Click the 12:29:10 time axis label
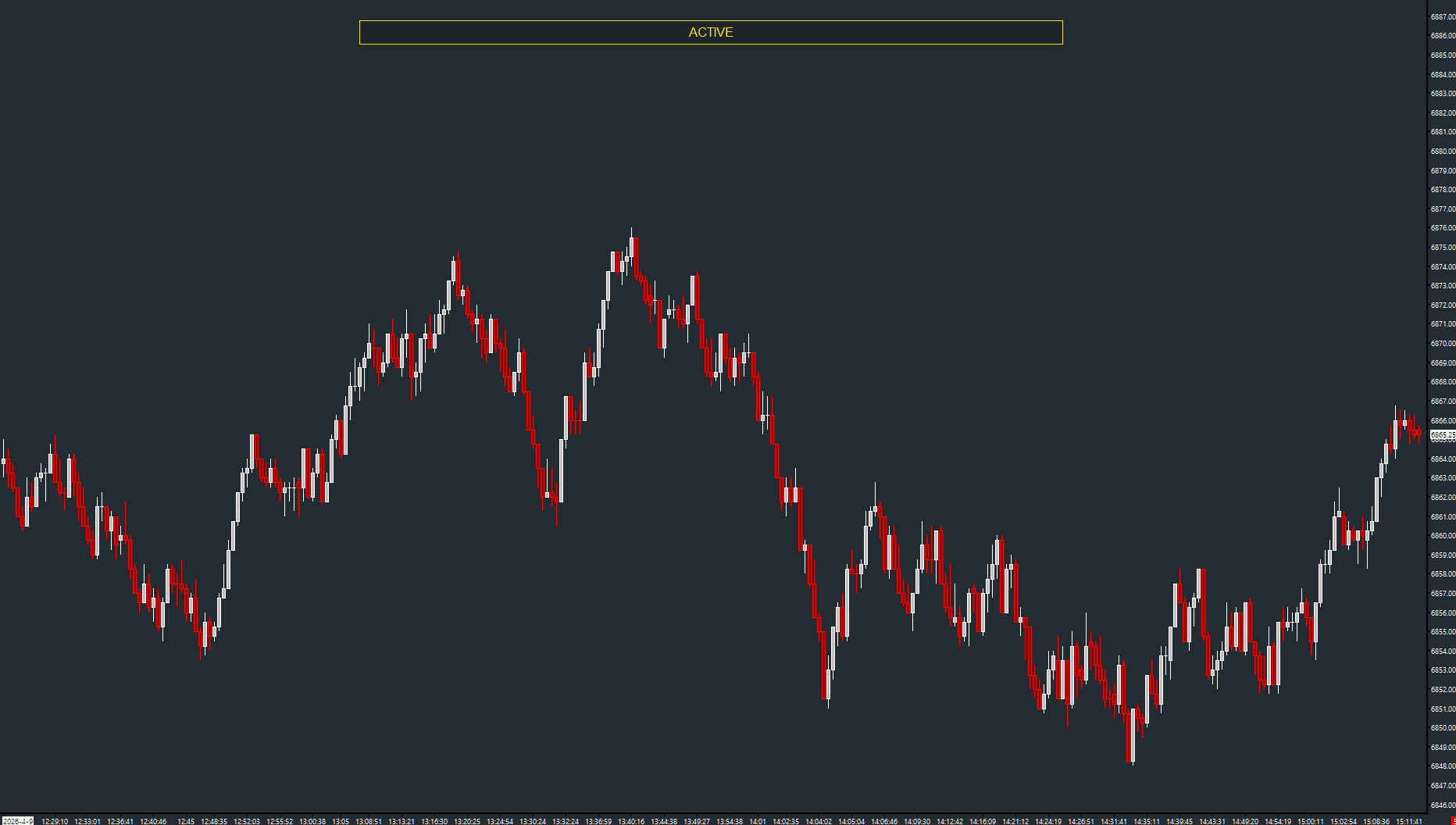1456x825 pixels. coord(55,821)
